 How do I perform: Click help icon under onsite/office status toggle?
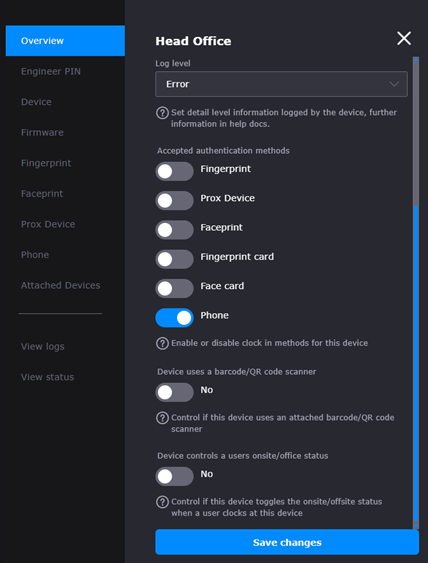162,502
